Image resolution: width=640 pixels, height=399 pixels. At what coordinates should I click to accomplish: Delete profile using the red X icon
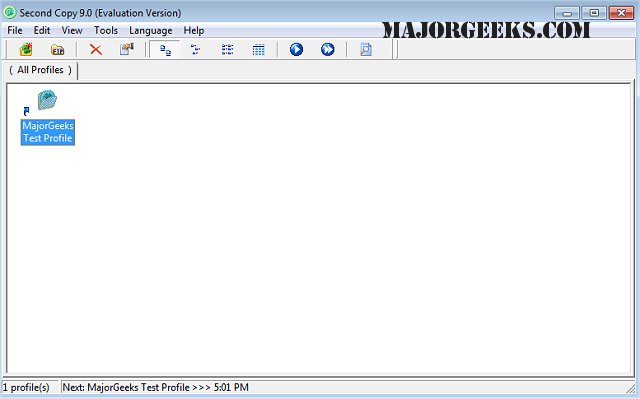96,50
